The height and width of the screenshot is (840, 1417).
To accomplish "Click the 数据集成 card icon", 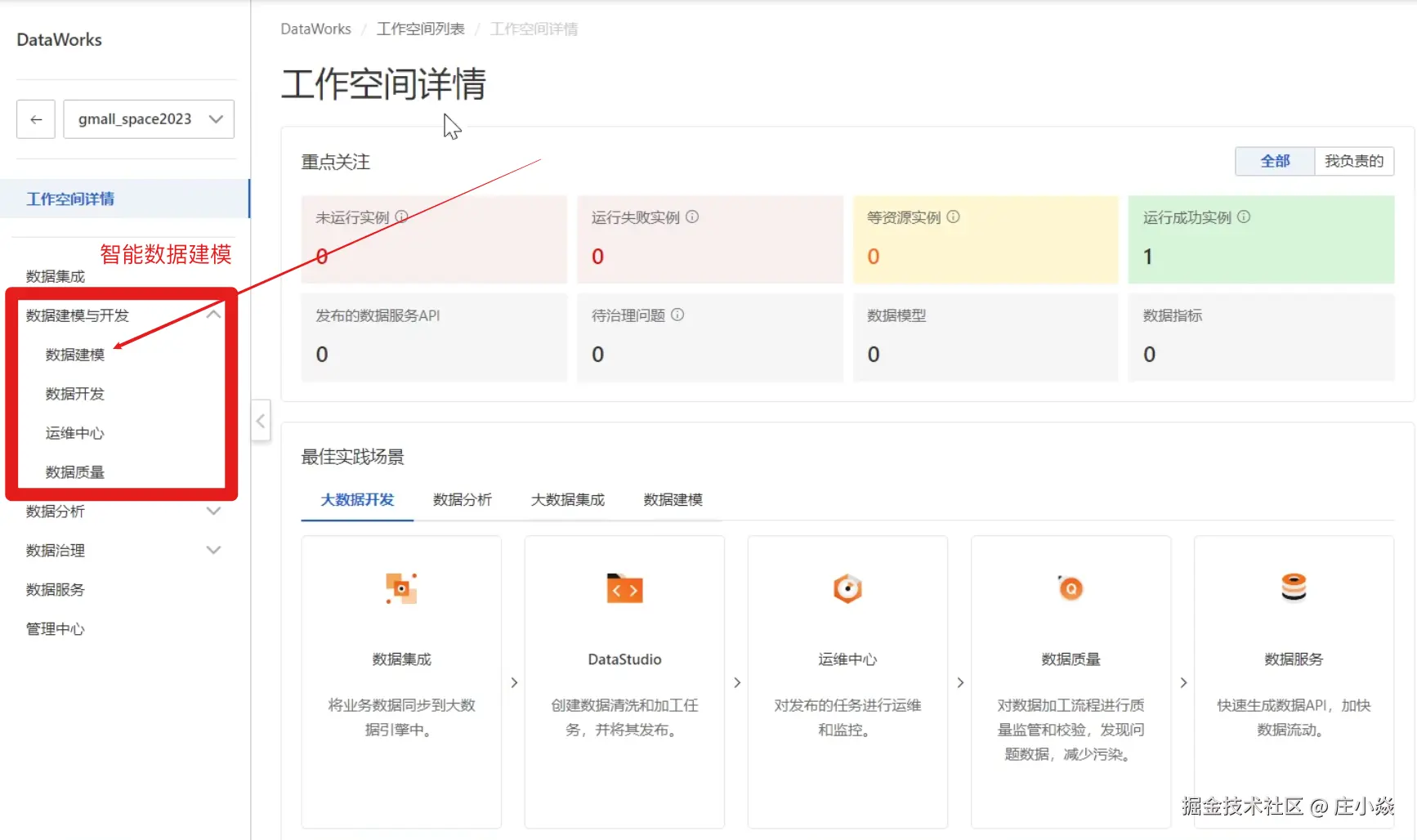I will [401, 588].
